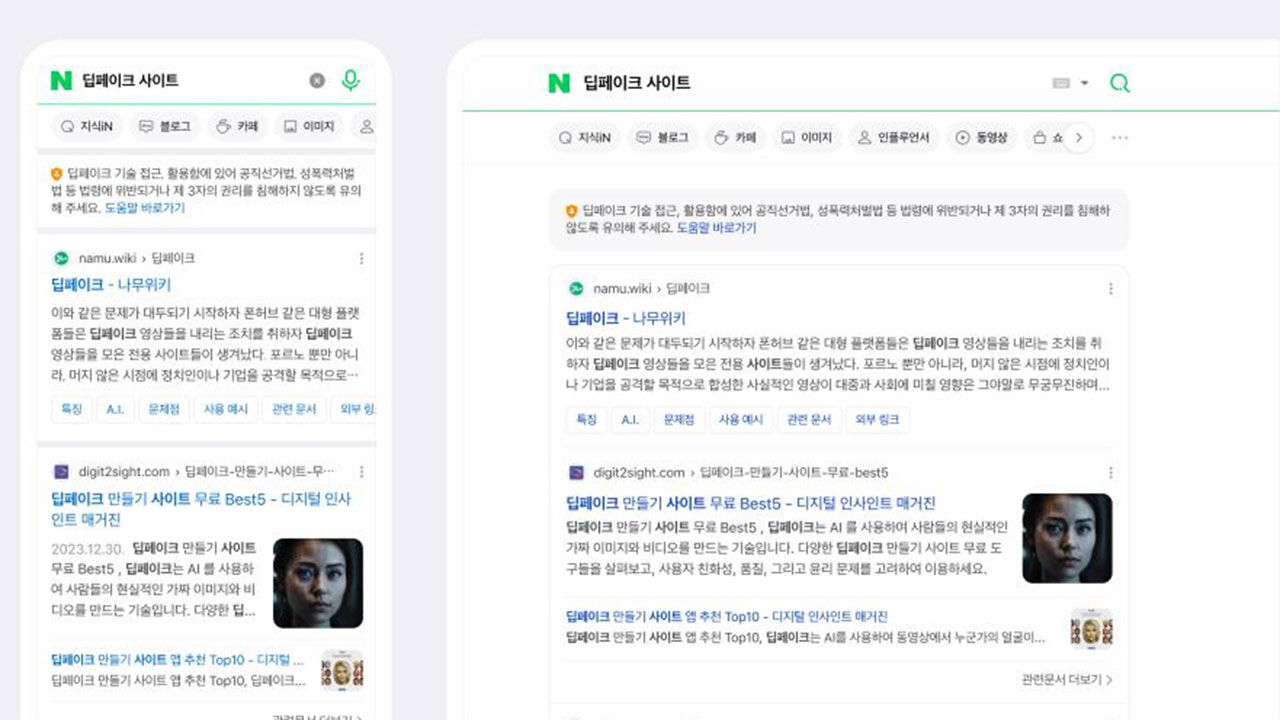Click the orange shield warning icon in mobile view

(56, 174)
